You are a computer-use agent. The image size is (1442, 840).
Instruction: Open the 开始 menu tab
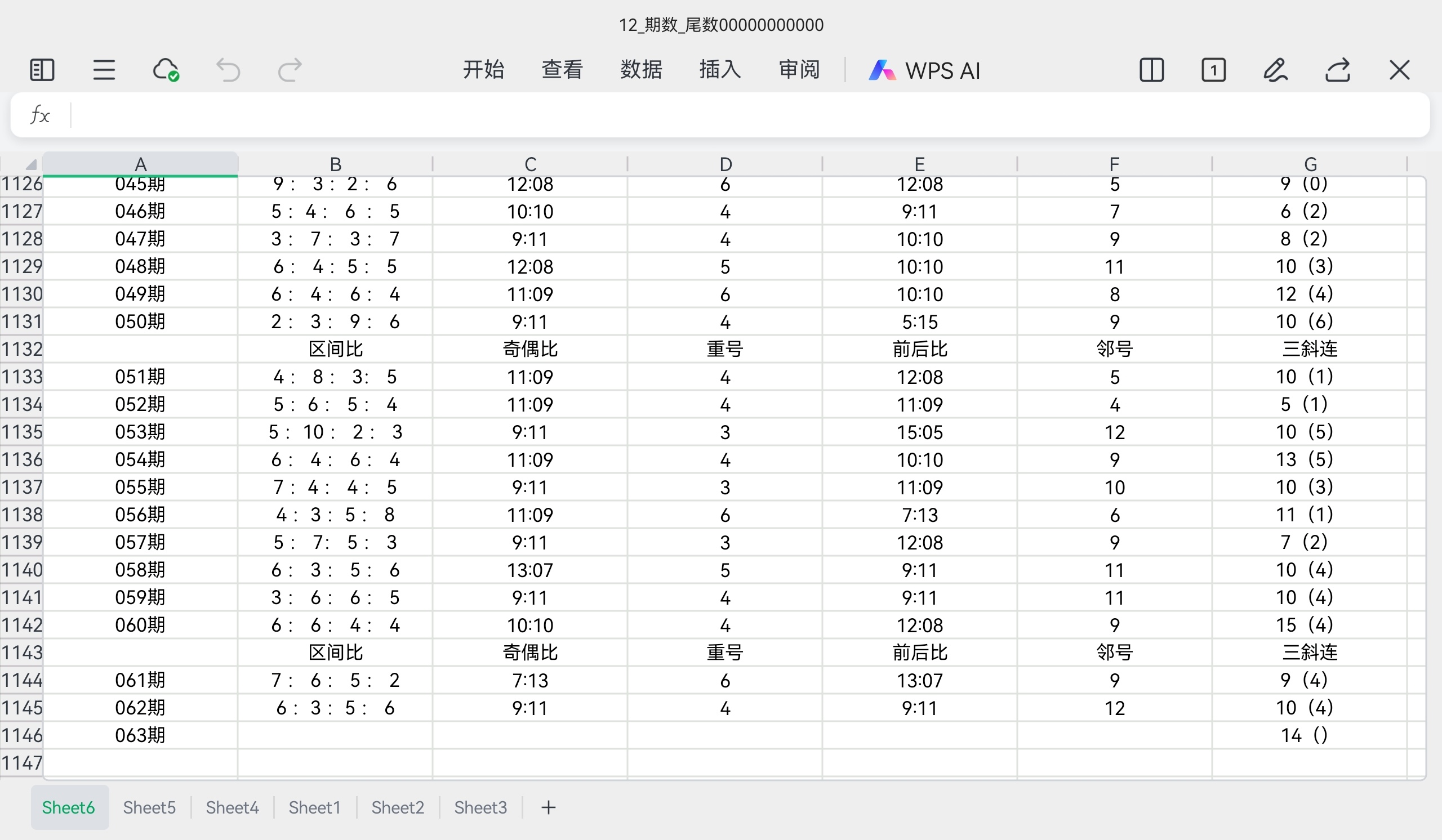click(483, 70)
